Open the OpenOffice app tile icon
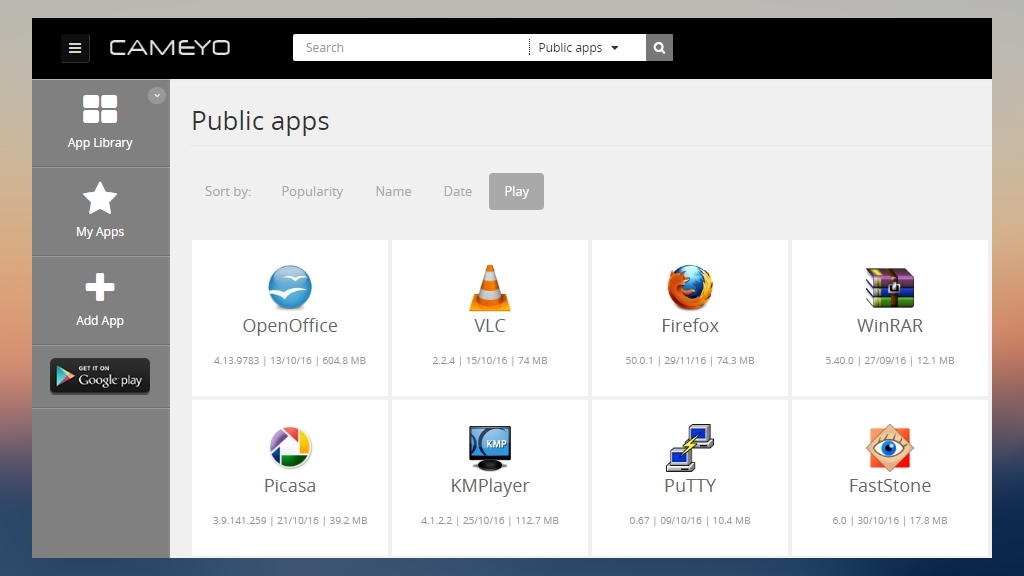The height and width of the screenshot is (576, 1024). pyautogui.click(x=290, y=287)
